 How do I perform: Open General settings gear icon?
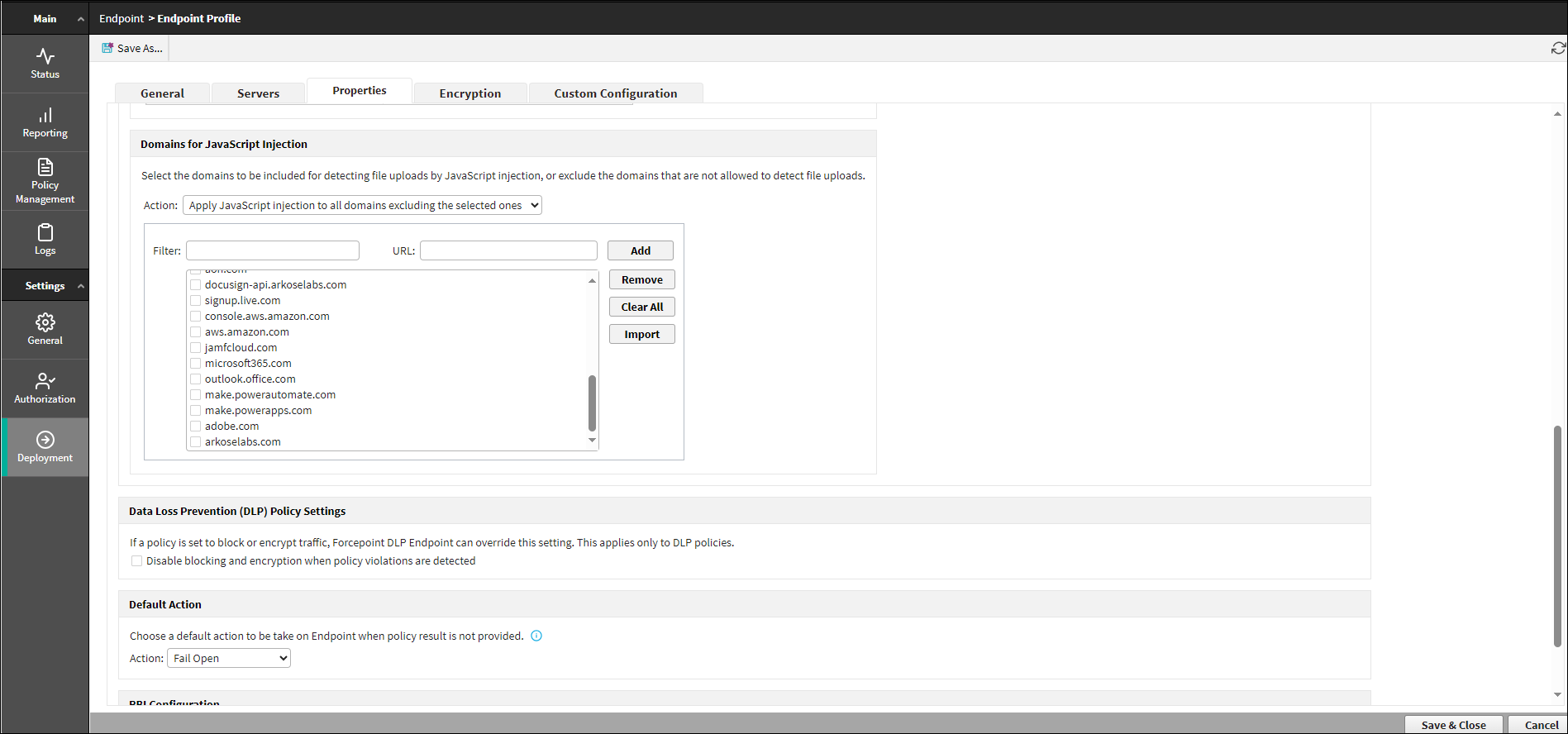[x=45, y=322]
